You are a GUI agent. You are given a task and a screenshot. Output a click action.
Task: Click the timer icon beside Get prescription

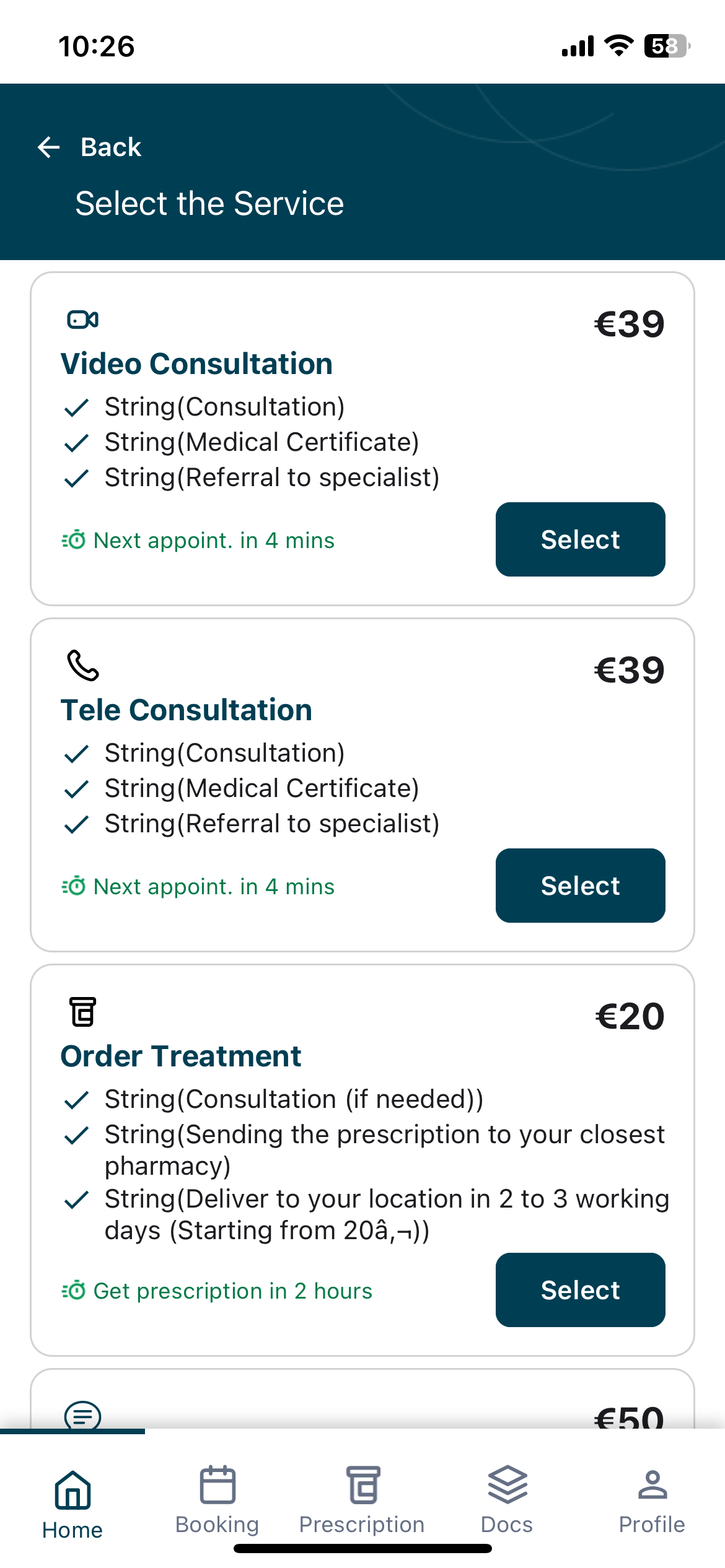tap(74, 1291)
